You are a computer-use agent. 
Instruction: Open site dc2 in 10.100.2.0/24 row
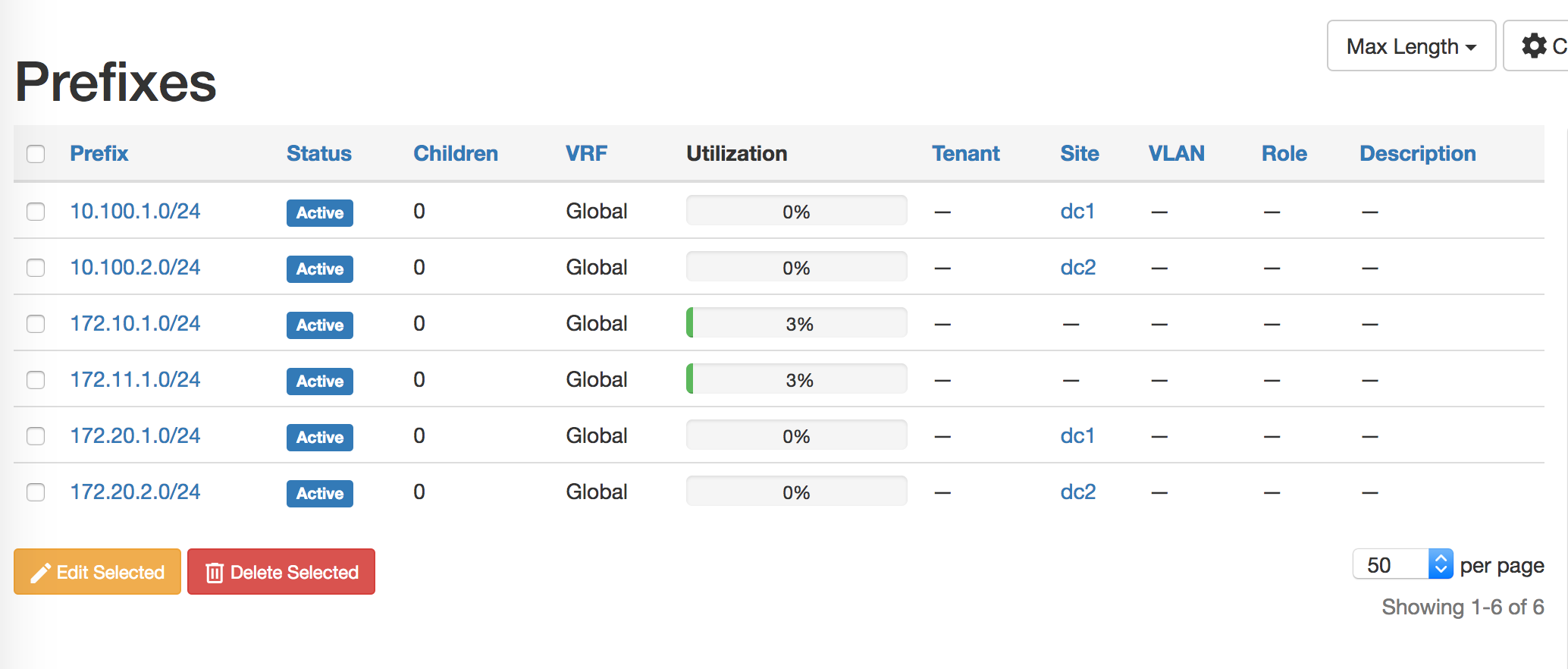point(1078,267)
